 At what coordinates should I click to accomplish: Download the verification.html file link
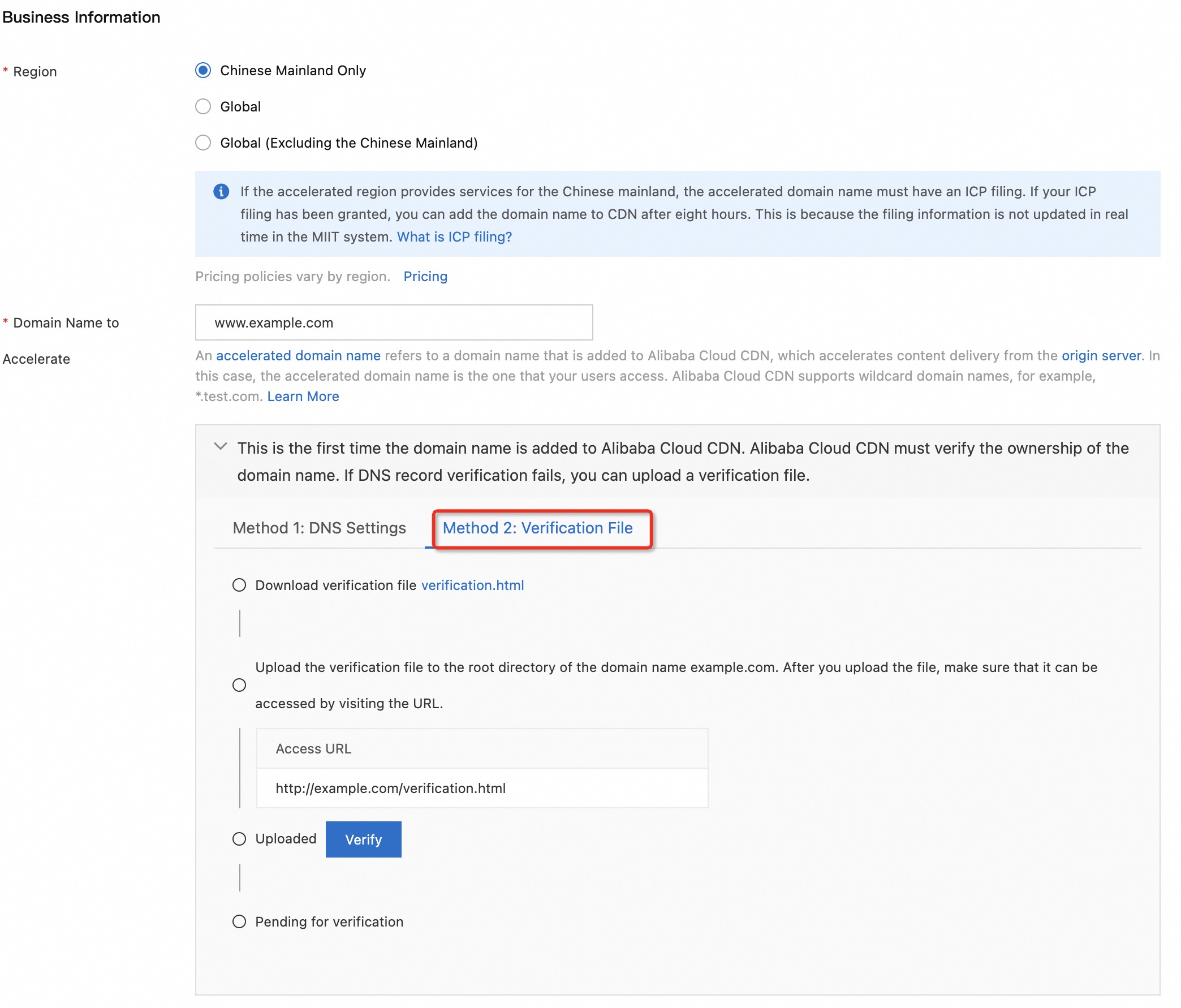(472, 585)
